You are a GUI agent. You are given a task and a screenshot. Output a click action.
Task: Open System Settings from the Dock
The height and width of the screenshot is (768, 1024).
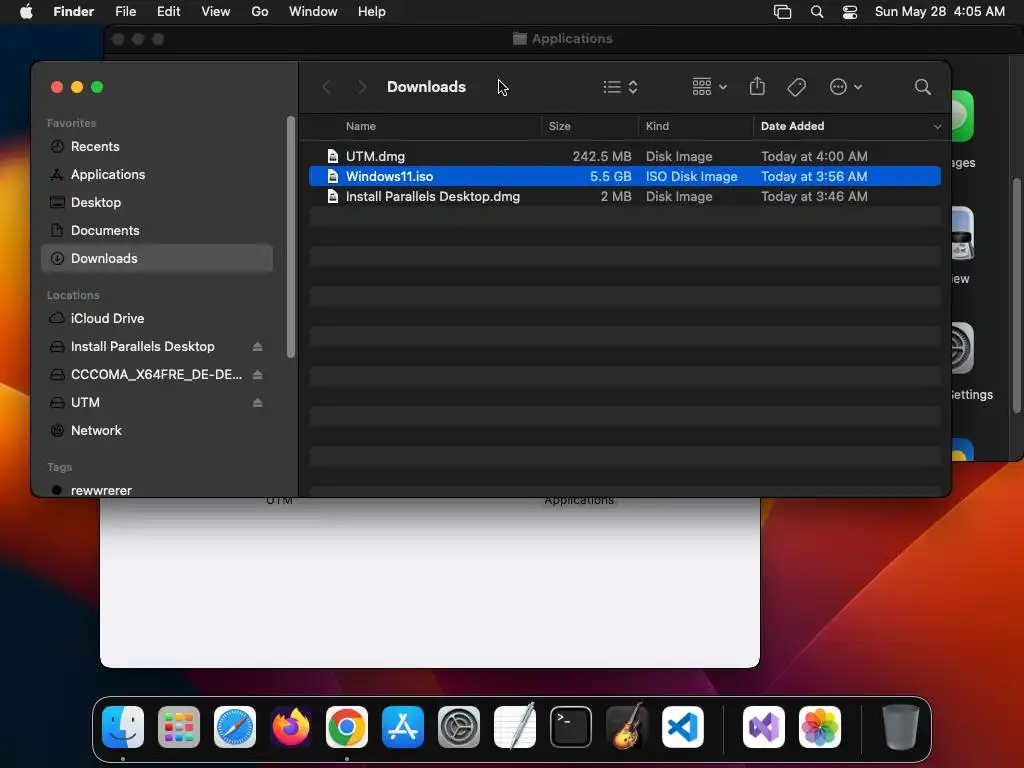pos(458,727)
